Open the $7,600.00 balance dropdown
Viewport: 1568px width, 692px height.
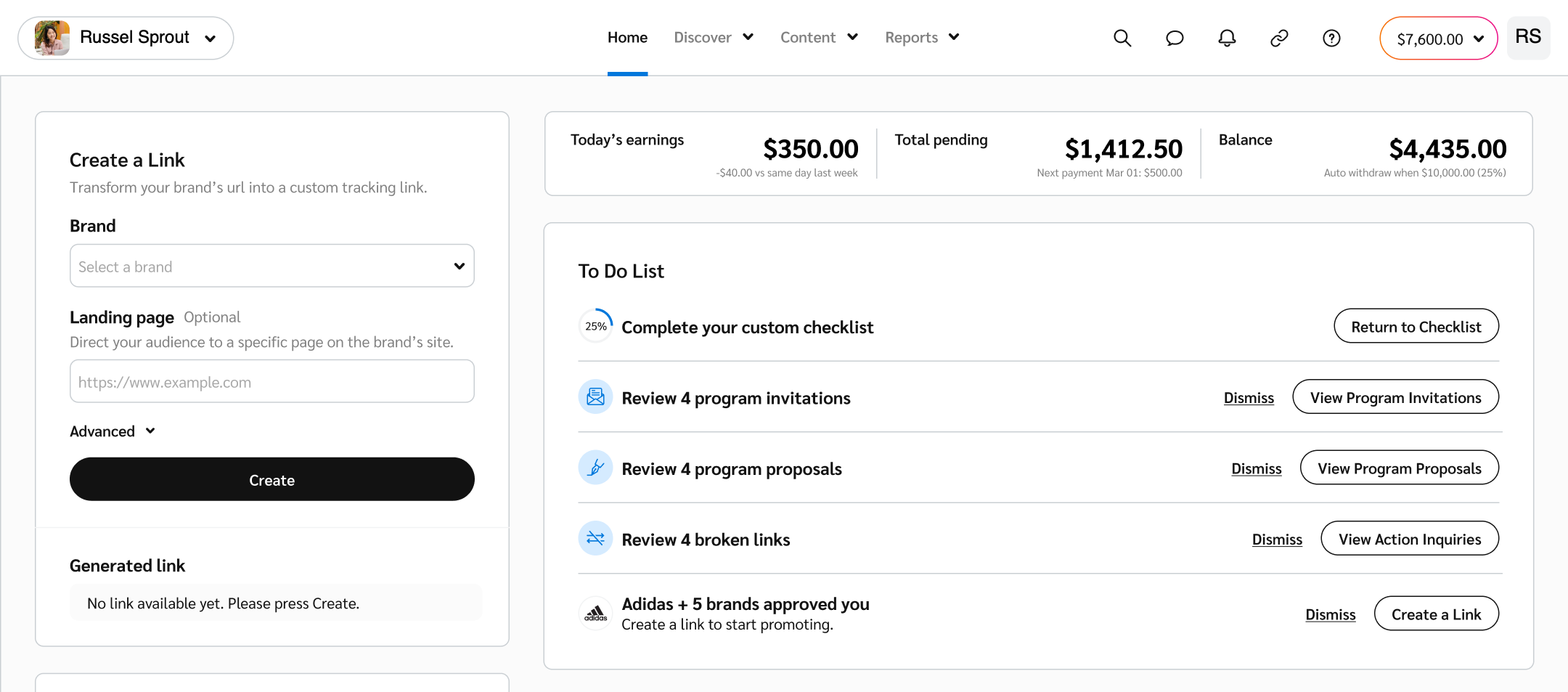point(1438,38)
